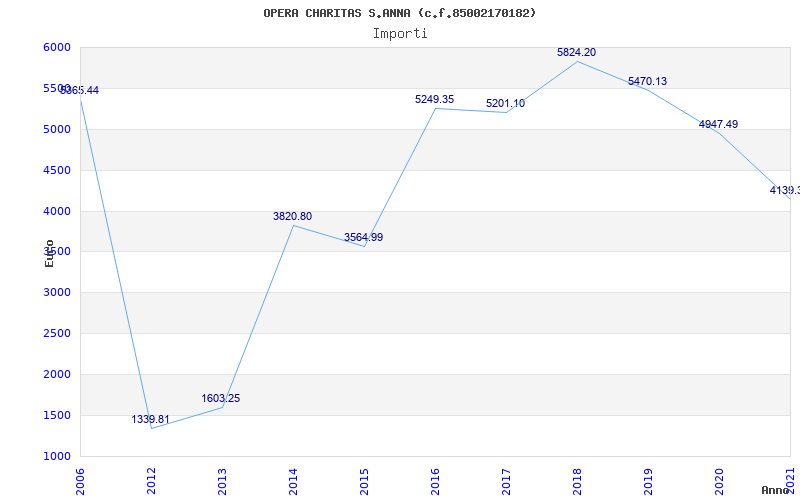Click the 2015 x-axis year label

point(364,482)
